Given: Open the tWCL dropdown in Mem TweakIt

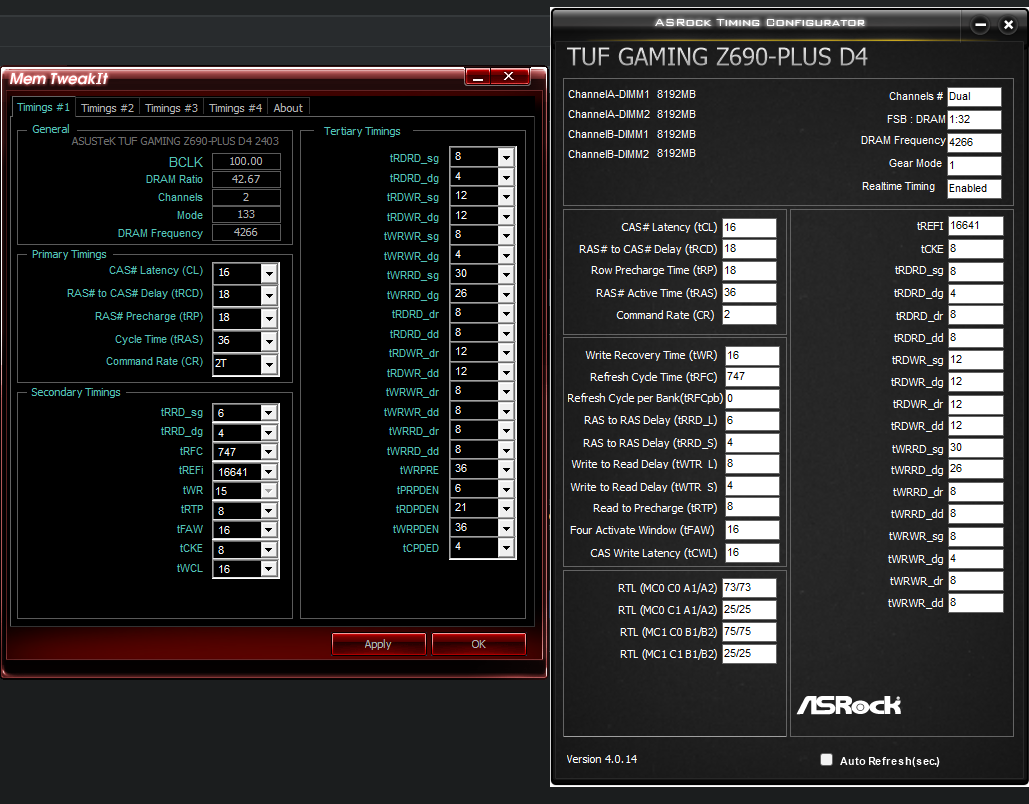Looking at the screenshot, I should click(268, 569).
